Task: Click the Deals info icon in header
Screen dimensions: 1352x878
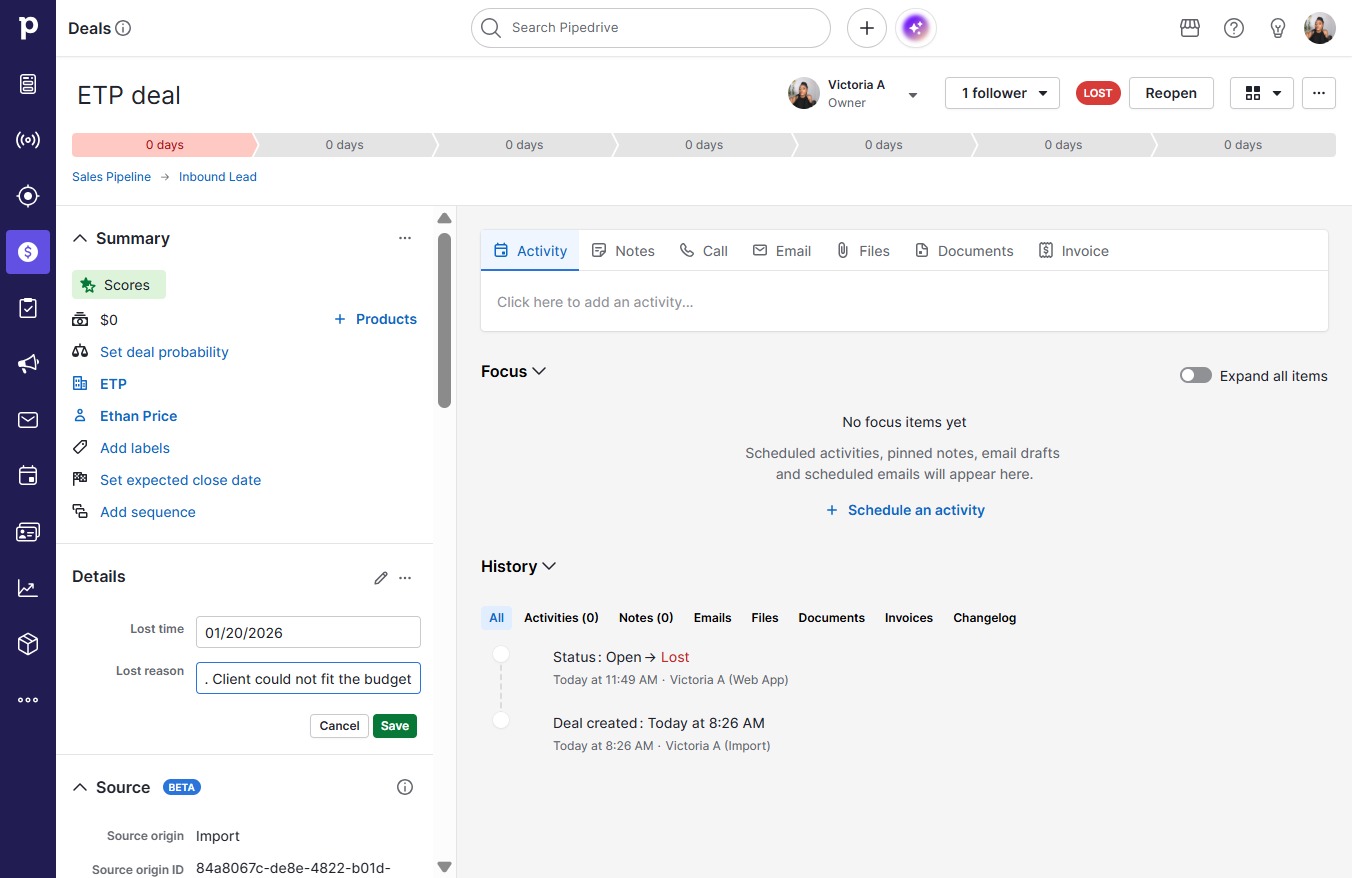Action: tap(124, 28)
